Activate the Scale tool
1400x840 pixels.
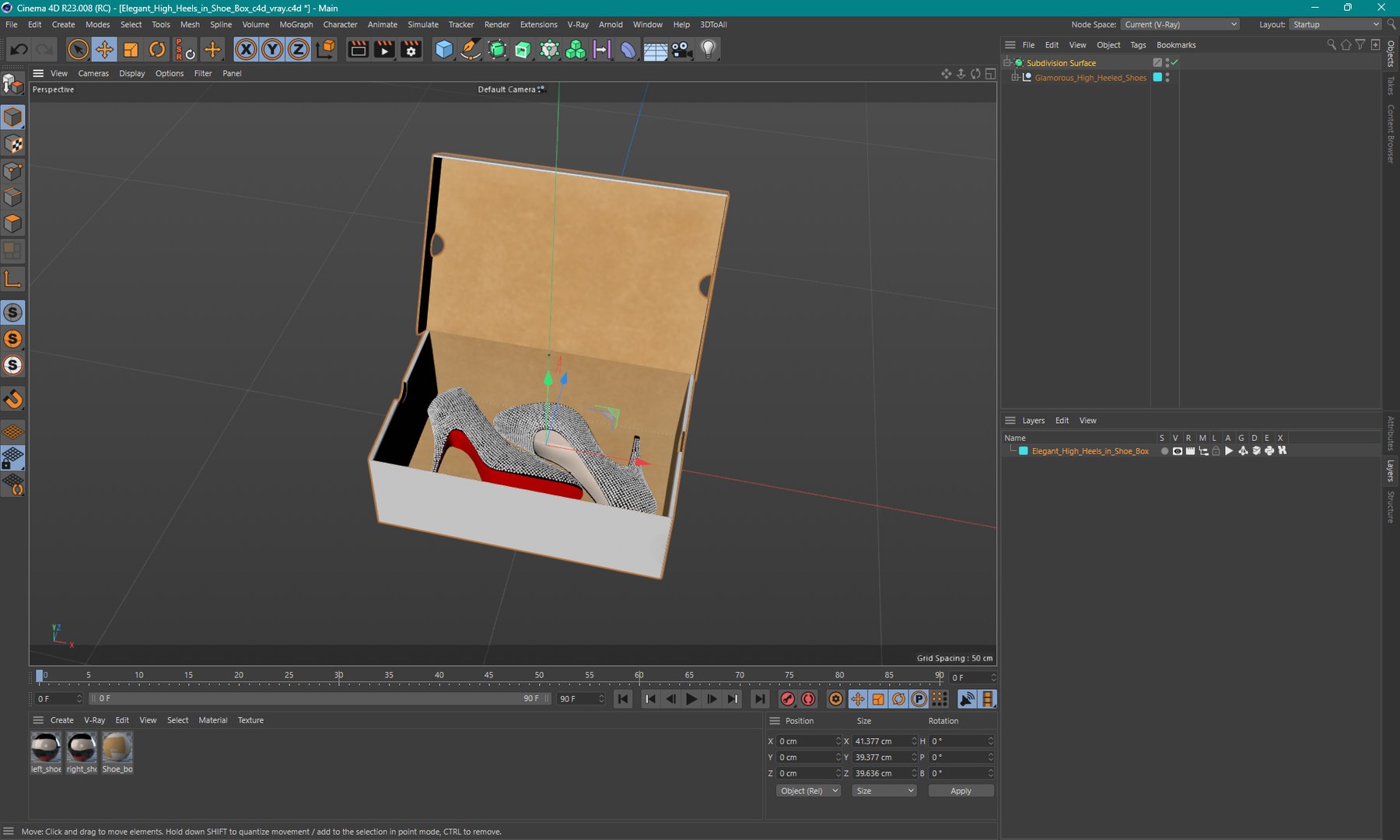[x=131, y=50]
